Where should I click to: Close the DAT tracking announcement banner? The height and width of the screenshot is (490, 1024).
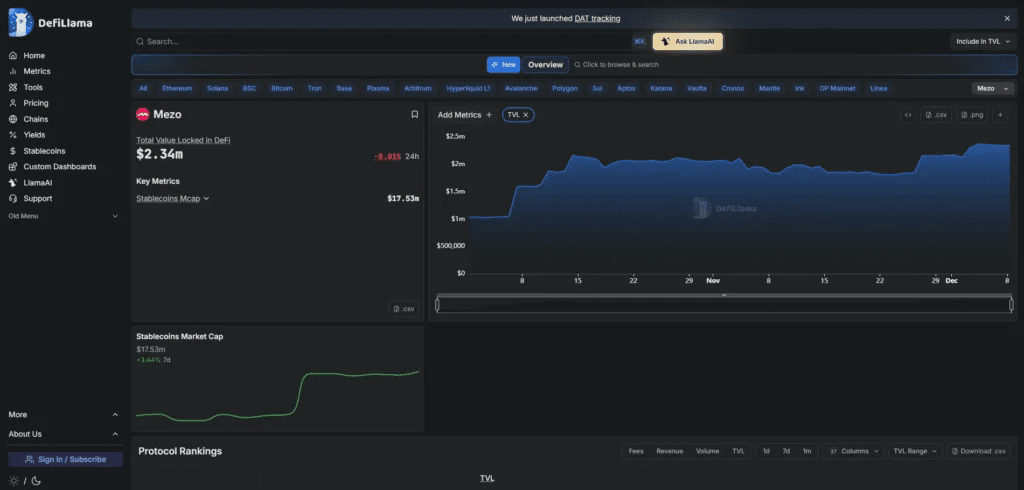(x=1007, y=19)
